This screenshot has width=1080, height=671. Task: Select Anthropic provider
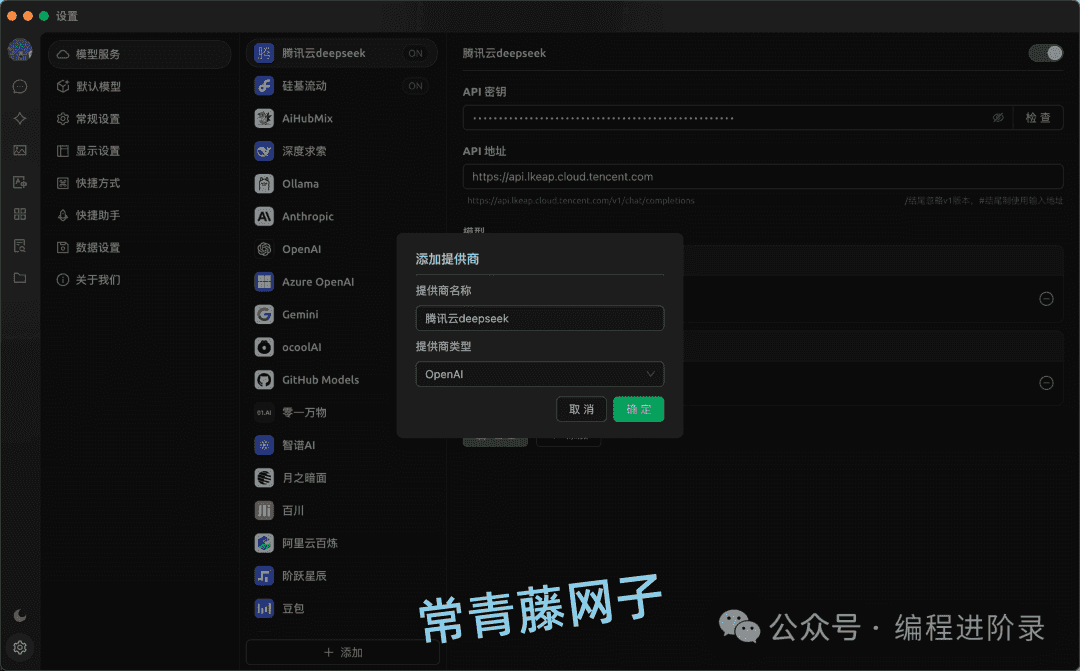pyautogui.click(x=341, y=216)
